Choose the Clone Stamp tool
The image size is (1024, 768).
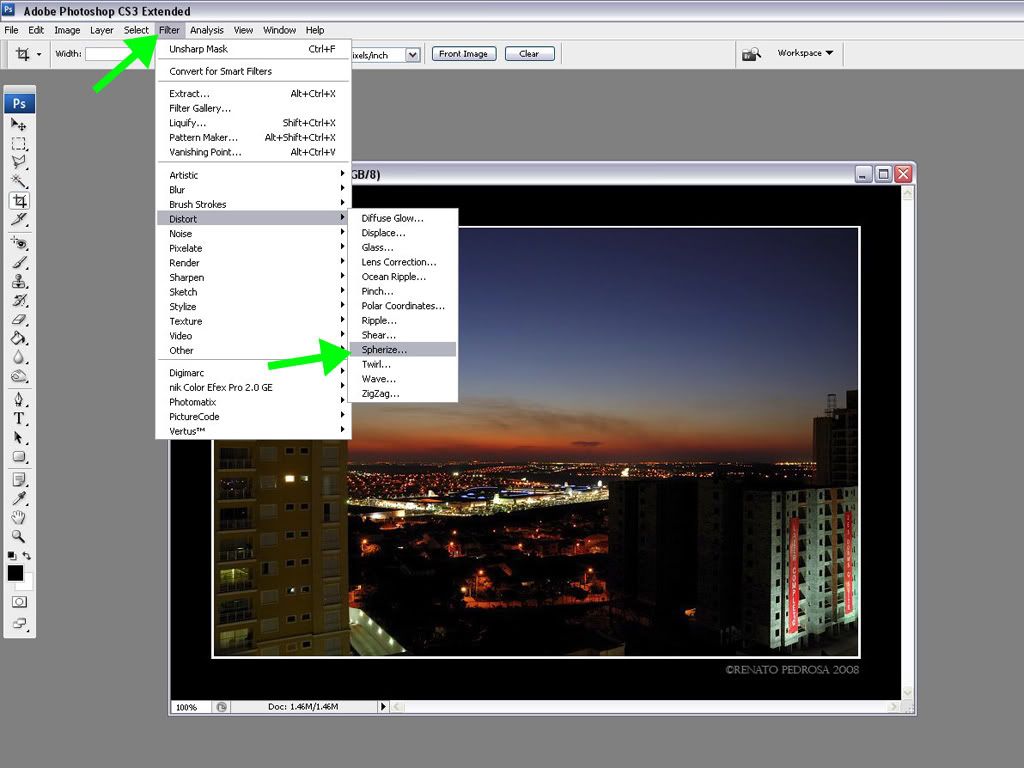[19, 281]
